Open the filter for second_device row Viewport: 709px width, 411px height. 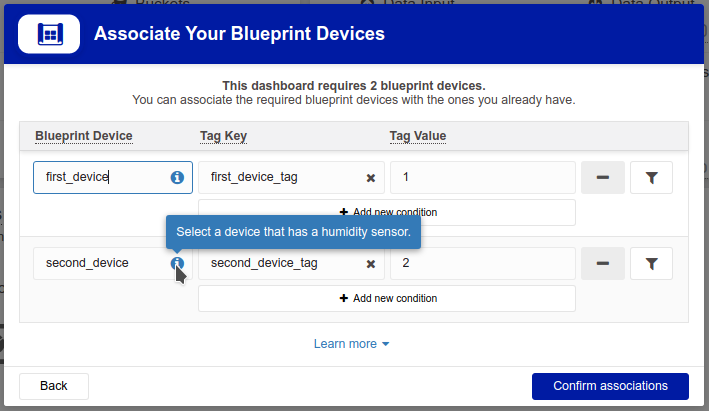pyautogui.click(x=651, y=263)
